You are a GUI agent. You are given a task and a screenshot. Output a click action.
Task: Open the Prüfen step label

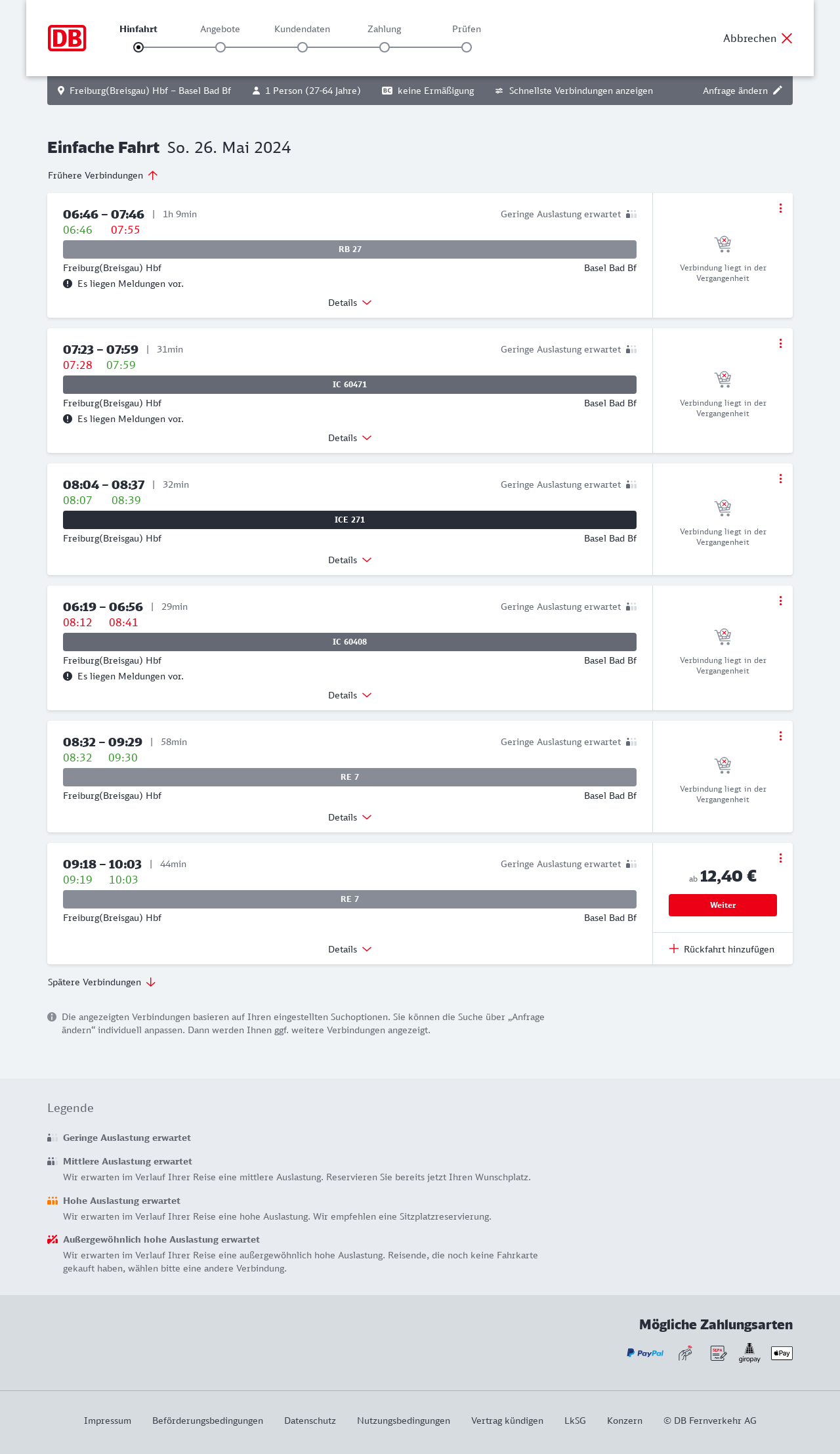point(467,29)
